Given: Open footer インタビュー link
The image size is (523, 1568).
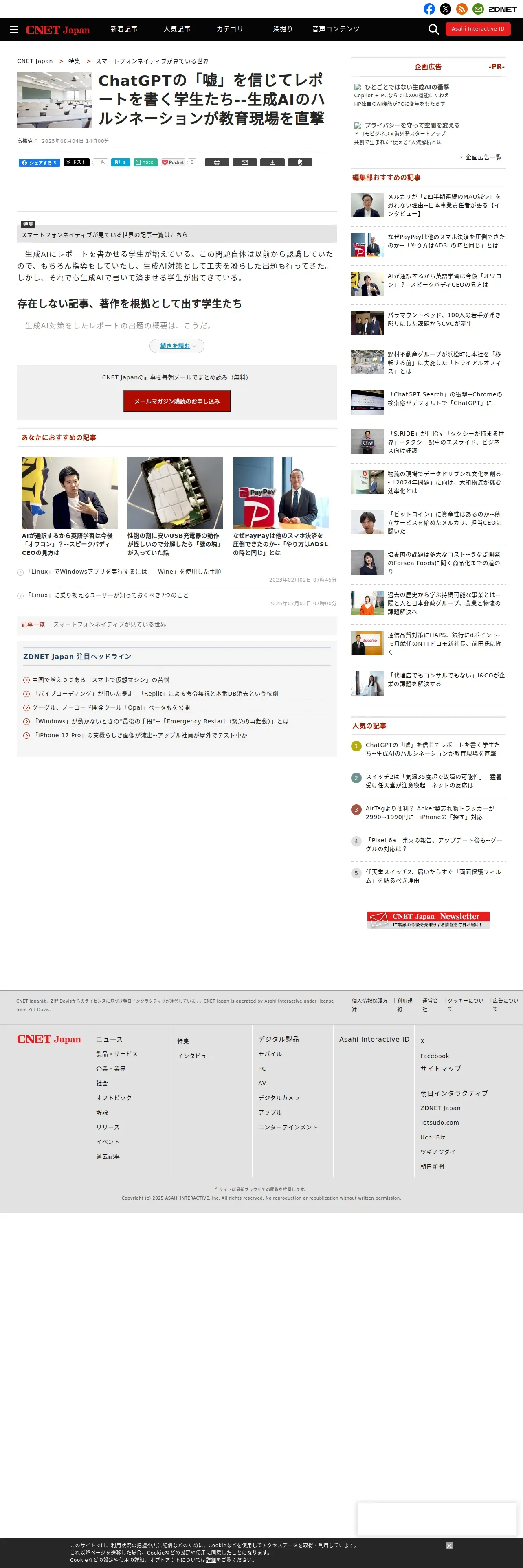Looking at the screenshot, I should (195, 1056).
